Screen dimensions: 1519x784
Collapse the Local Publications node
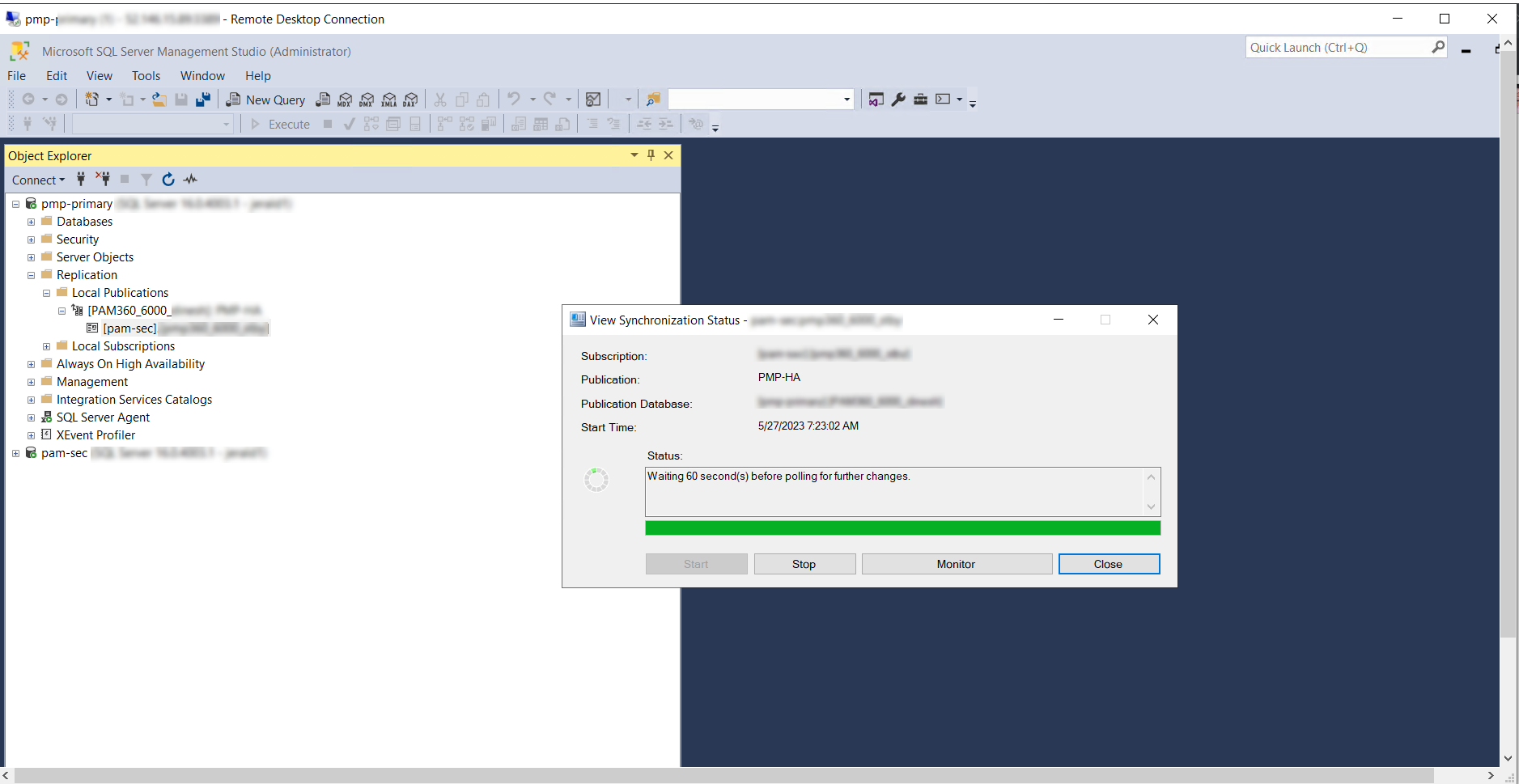pos(46,293)
